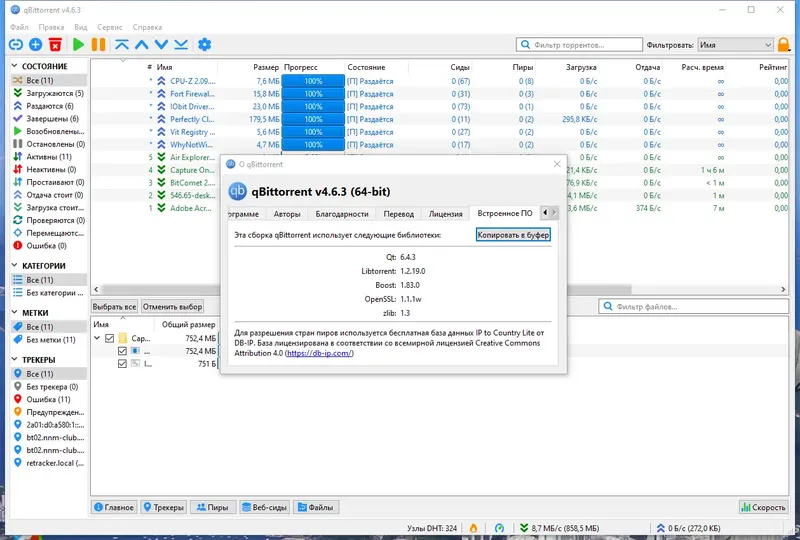Click the download speed 8,7 МБ/с status

pyautogui.click(x=559, y=528)
